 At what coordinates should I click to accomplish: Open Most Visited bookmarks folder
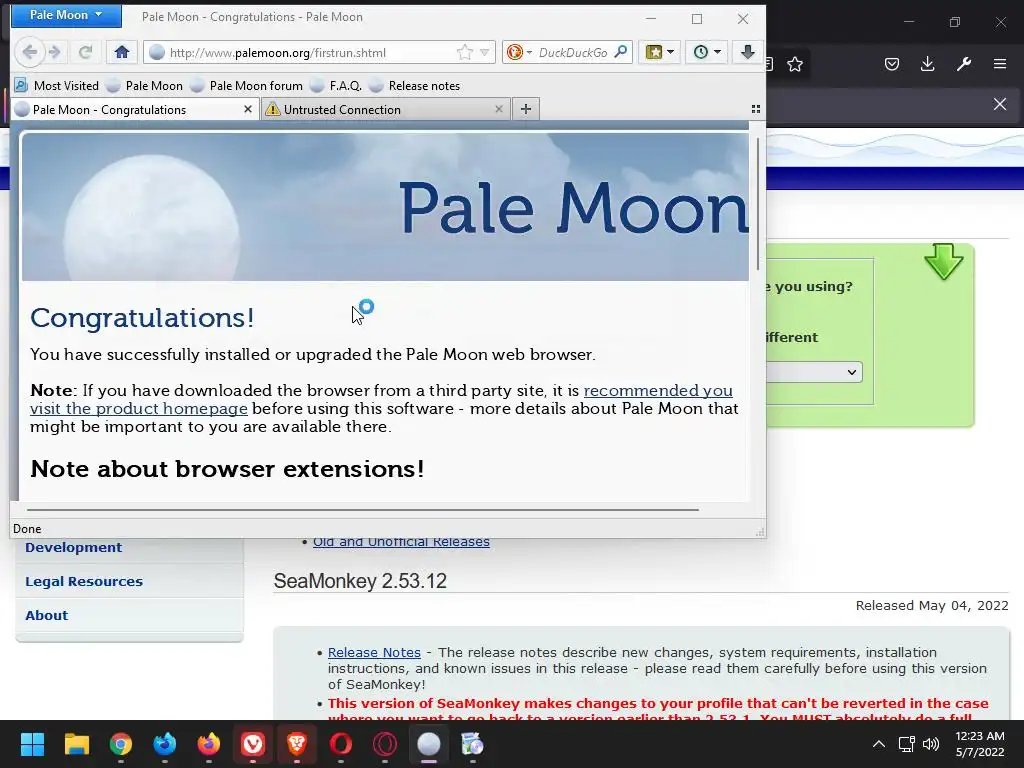point(57,86)
